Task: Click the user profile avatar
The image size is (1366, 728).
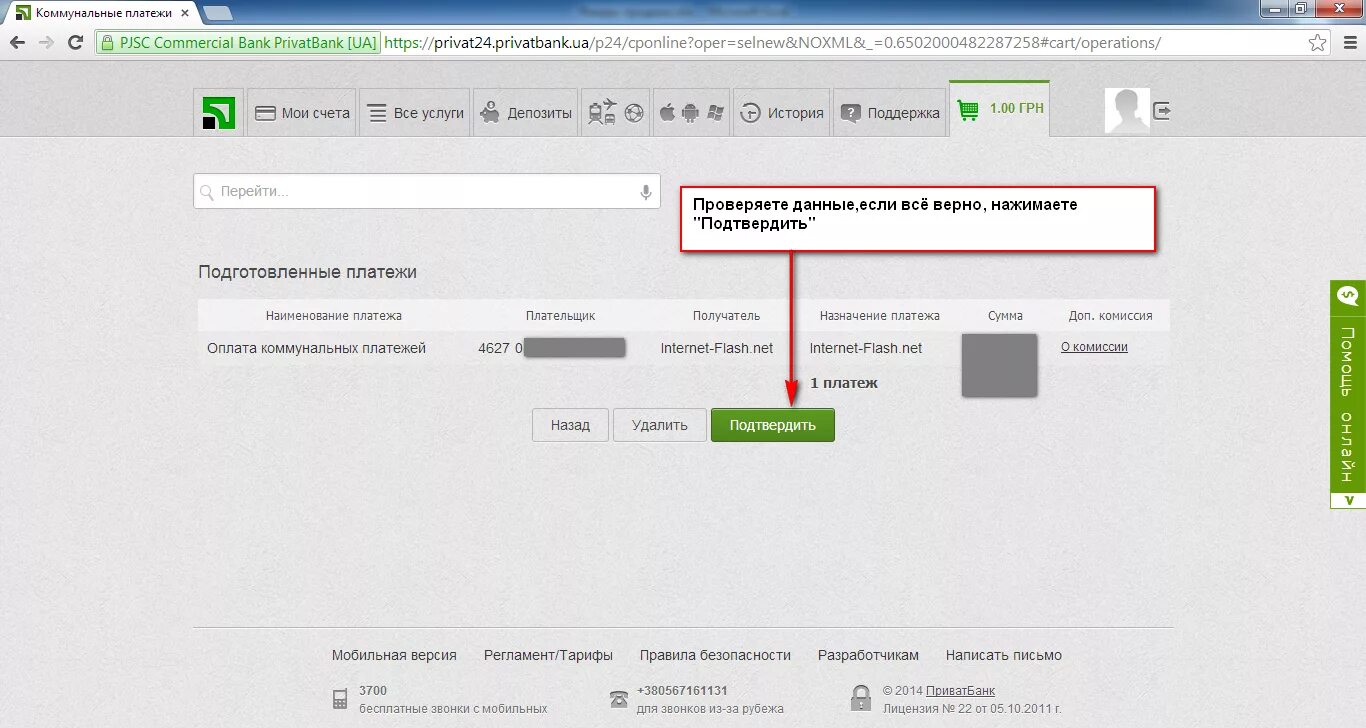Action: (1127, 111)
